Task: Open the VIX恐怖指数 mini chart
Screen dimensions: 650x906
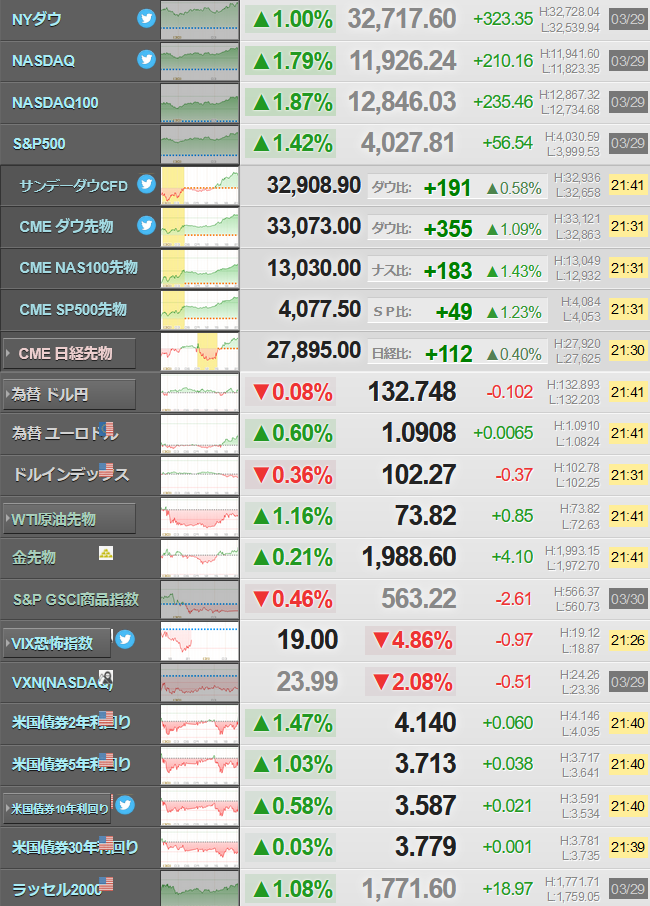Action: 199,641
